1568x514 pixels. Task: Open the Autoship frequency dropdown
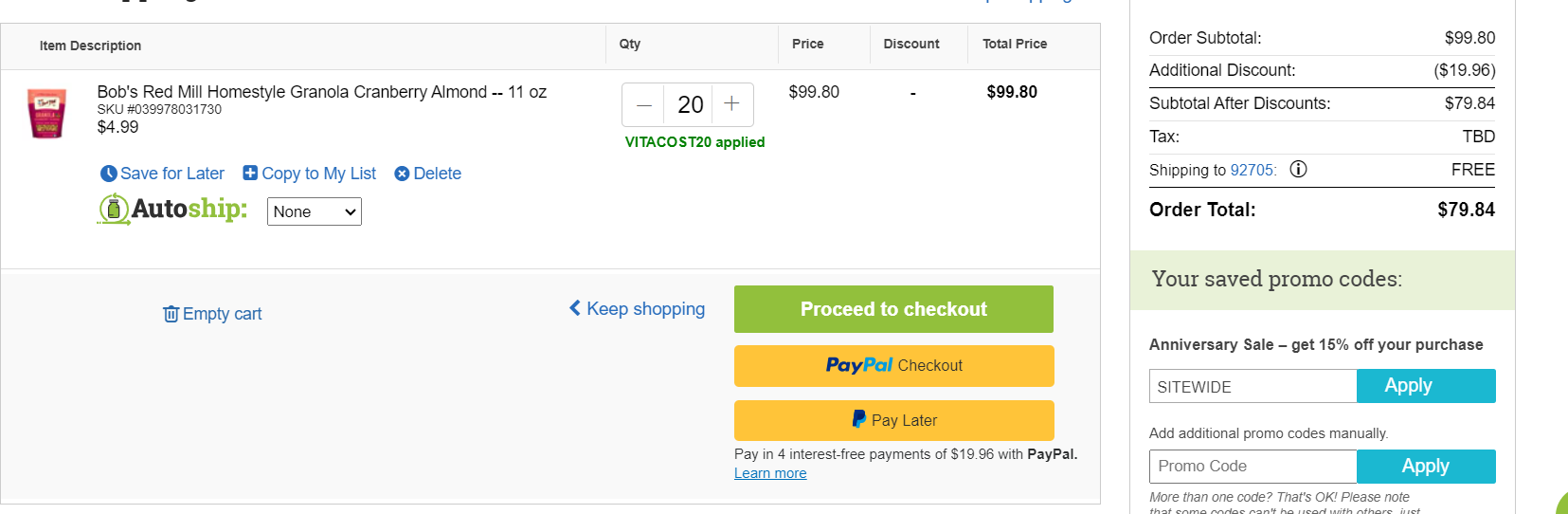pos(315,211)
